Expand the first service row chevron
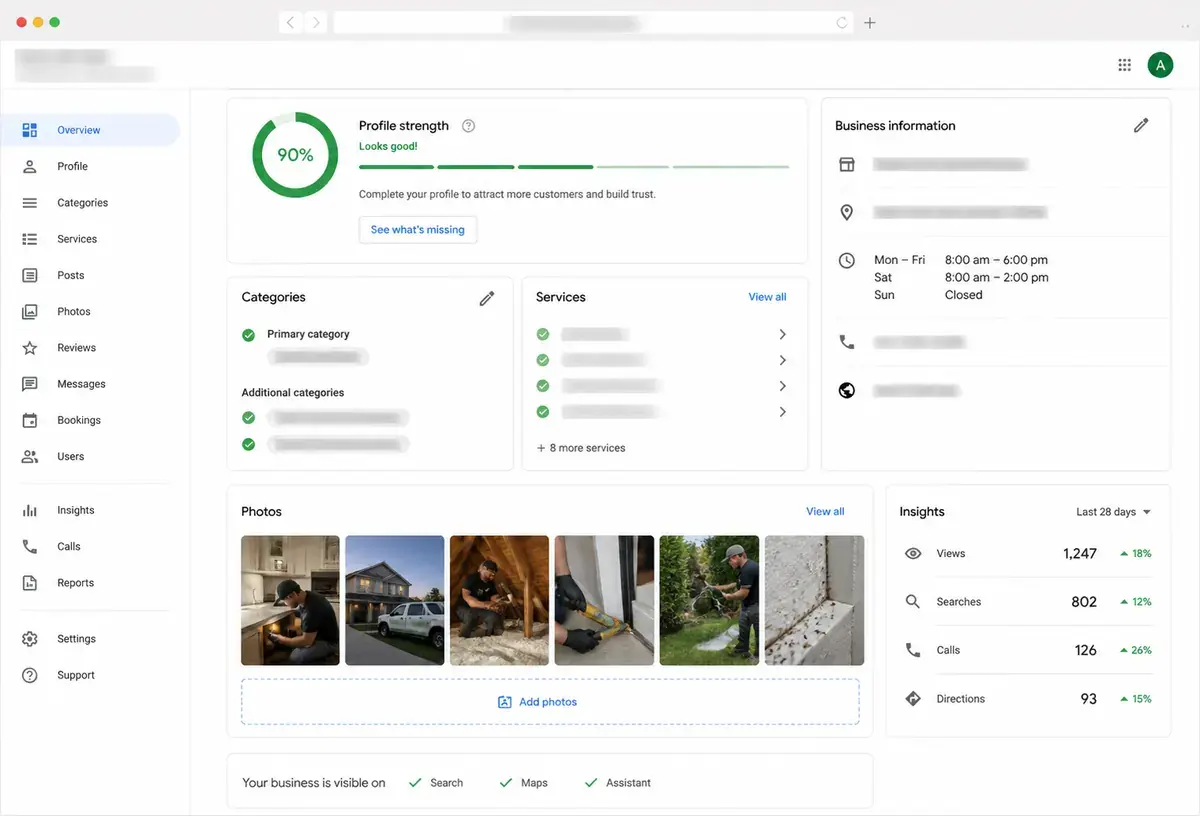1200x816 pixels. [x=783, y=334]
